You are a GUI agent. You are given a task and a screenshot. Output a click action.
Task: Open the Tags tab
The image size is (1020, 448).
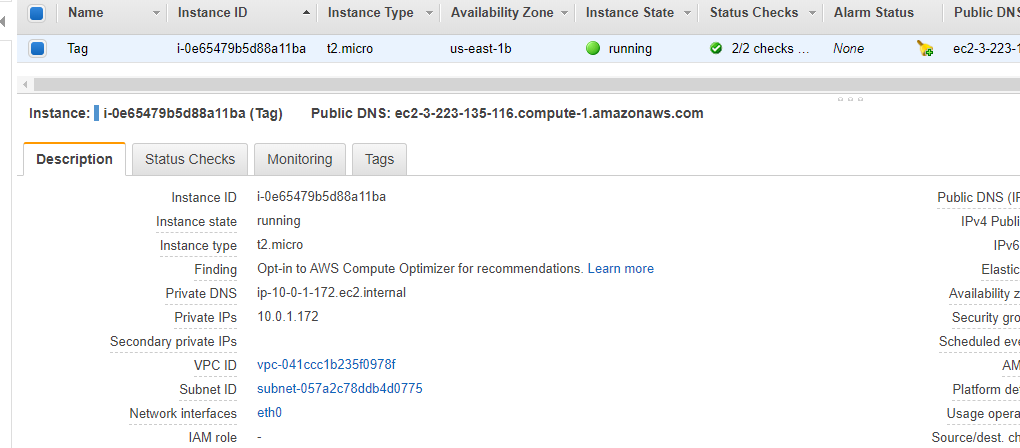[379, 159]
